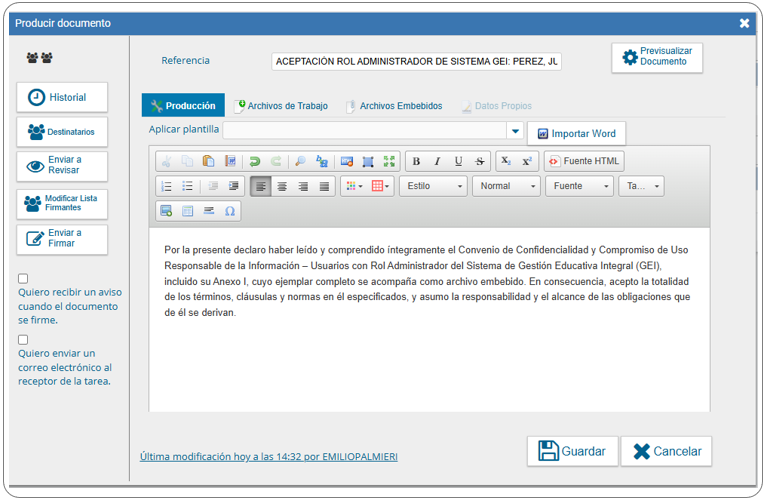Click the Paste from Word icon
Screen dimensions: 765x501
point(230,161)
